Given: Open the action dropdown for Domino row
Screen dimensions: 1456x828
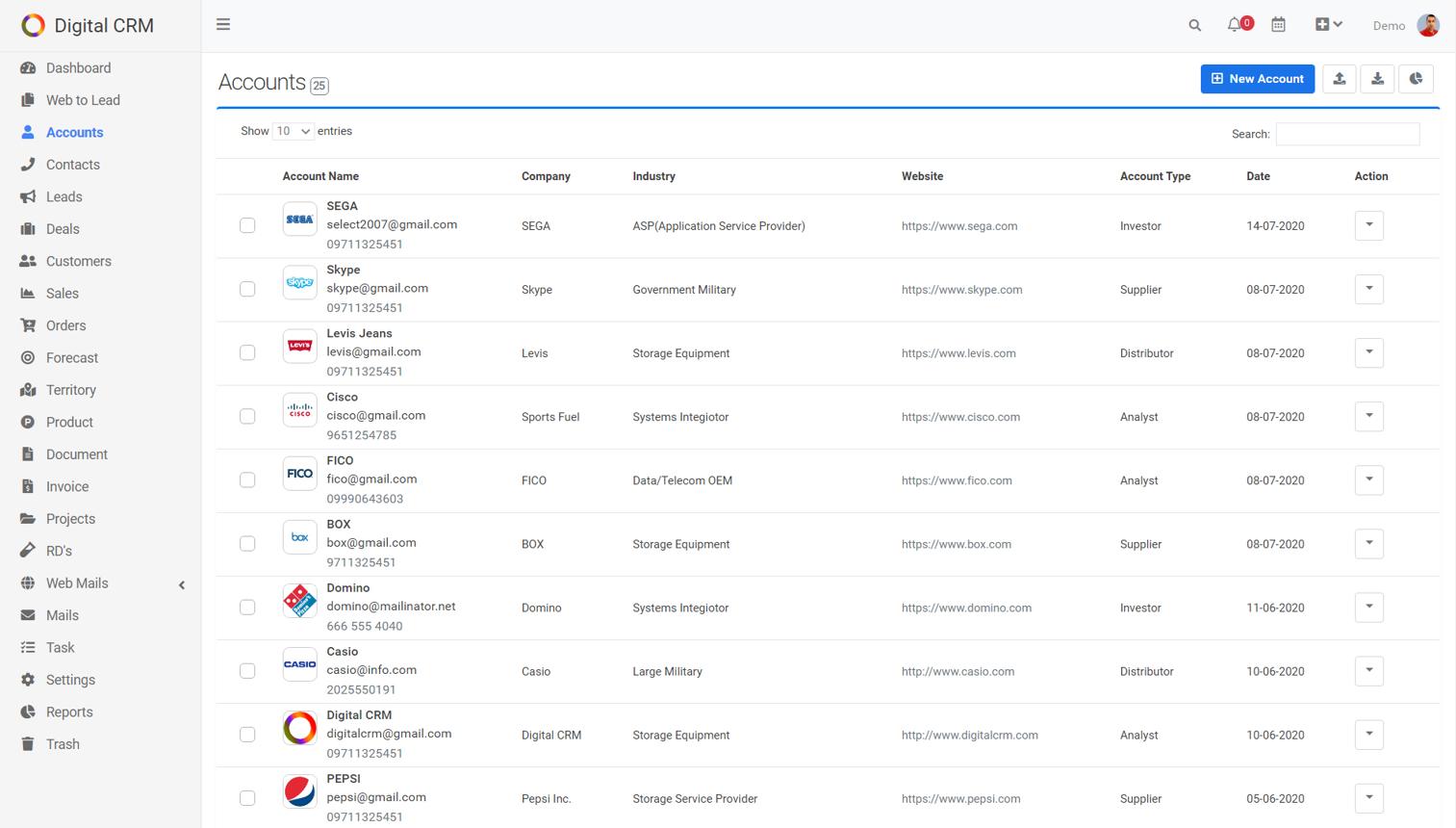Looking at the screenshot, I should (1368, 607).
